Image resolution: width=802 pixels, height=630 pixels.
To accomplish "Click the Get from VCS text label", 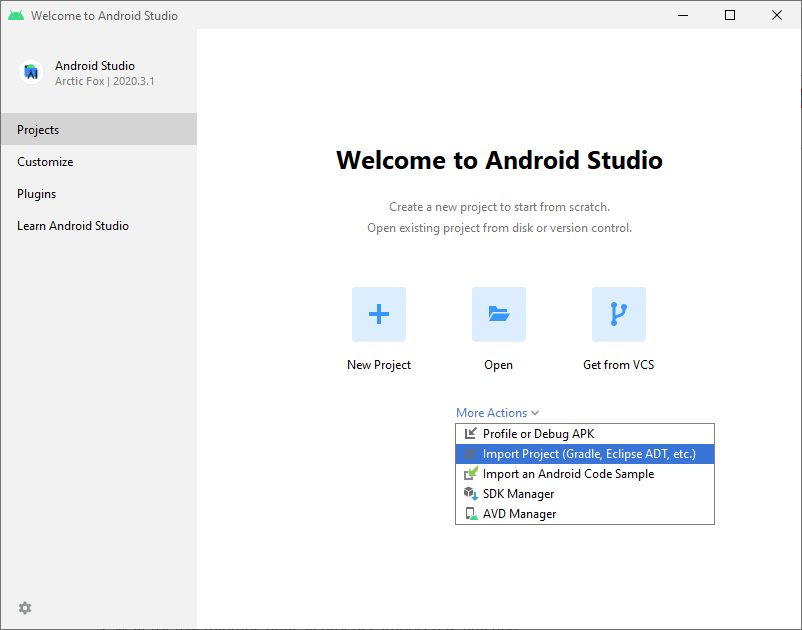I will (x=619, y=365).
